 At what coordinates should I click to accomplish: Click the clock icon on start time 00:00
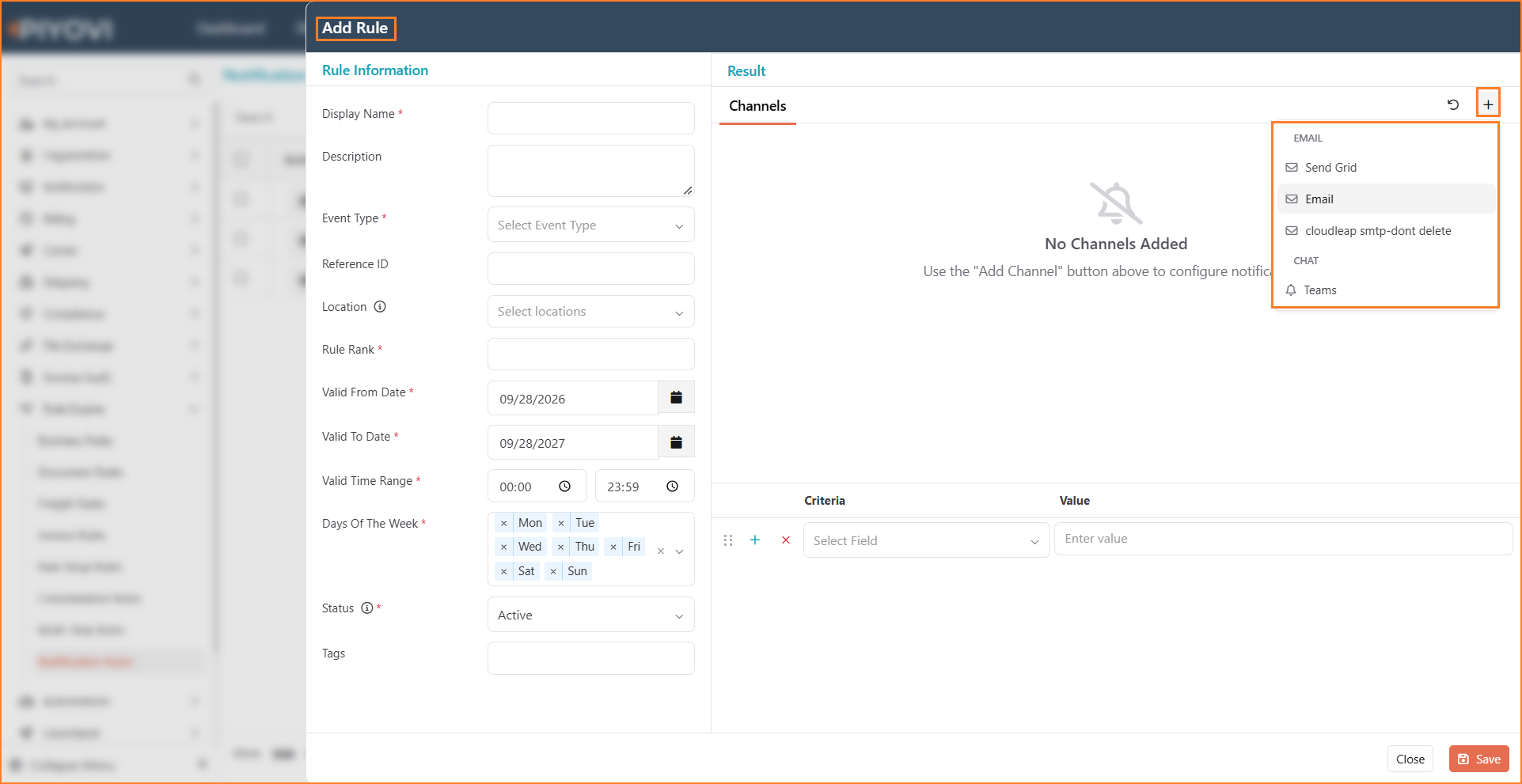[x=565, y=487]
